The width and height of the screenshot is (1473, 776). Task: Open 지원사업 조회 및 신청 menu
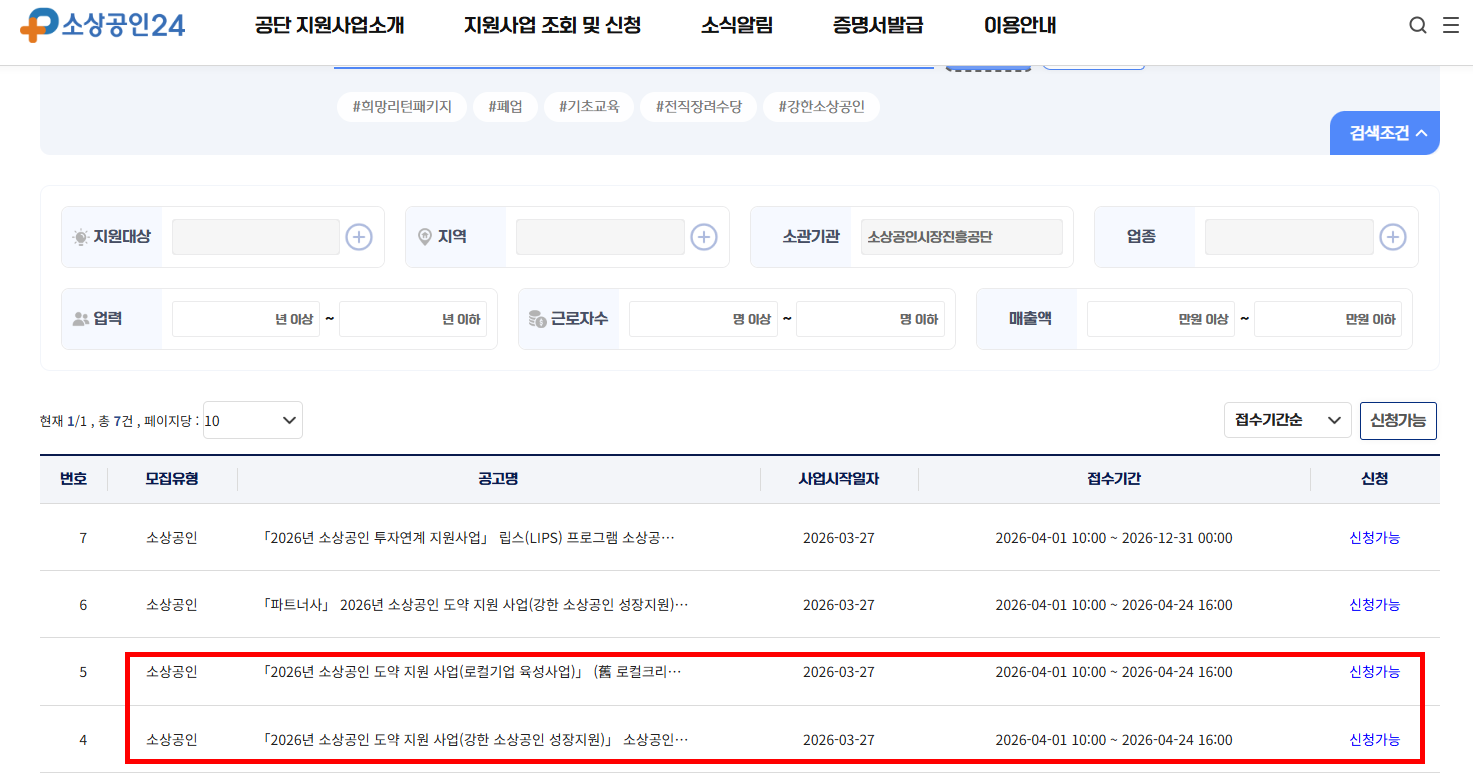553,26
